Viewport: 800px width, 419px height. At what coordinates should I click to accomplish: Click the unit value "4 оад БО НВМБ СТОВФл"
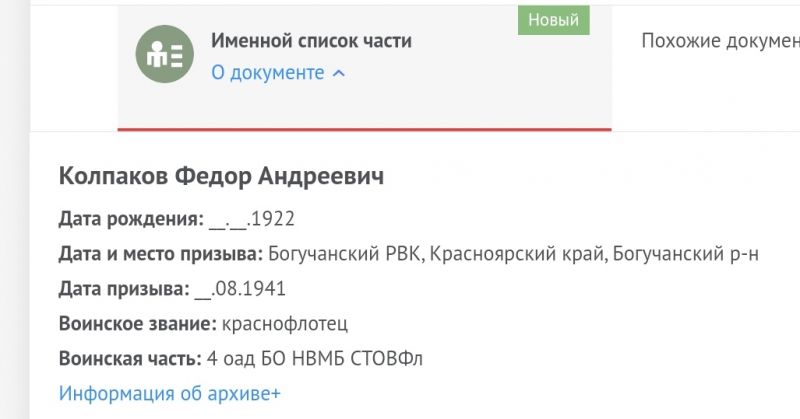(x=315, y=359)
